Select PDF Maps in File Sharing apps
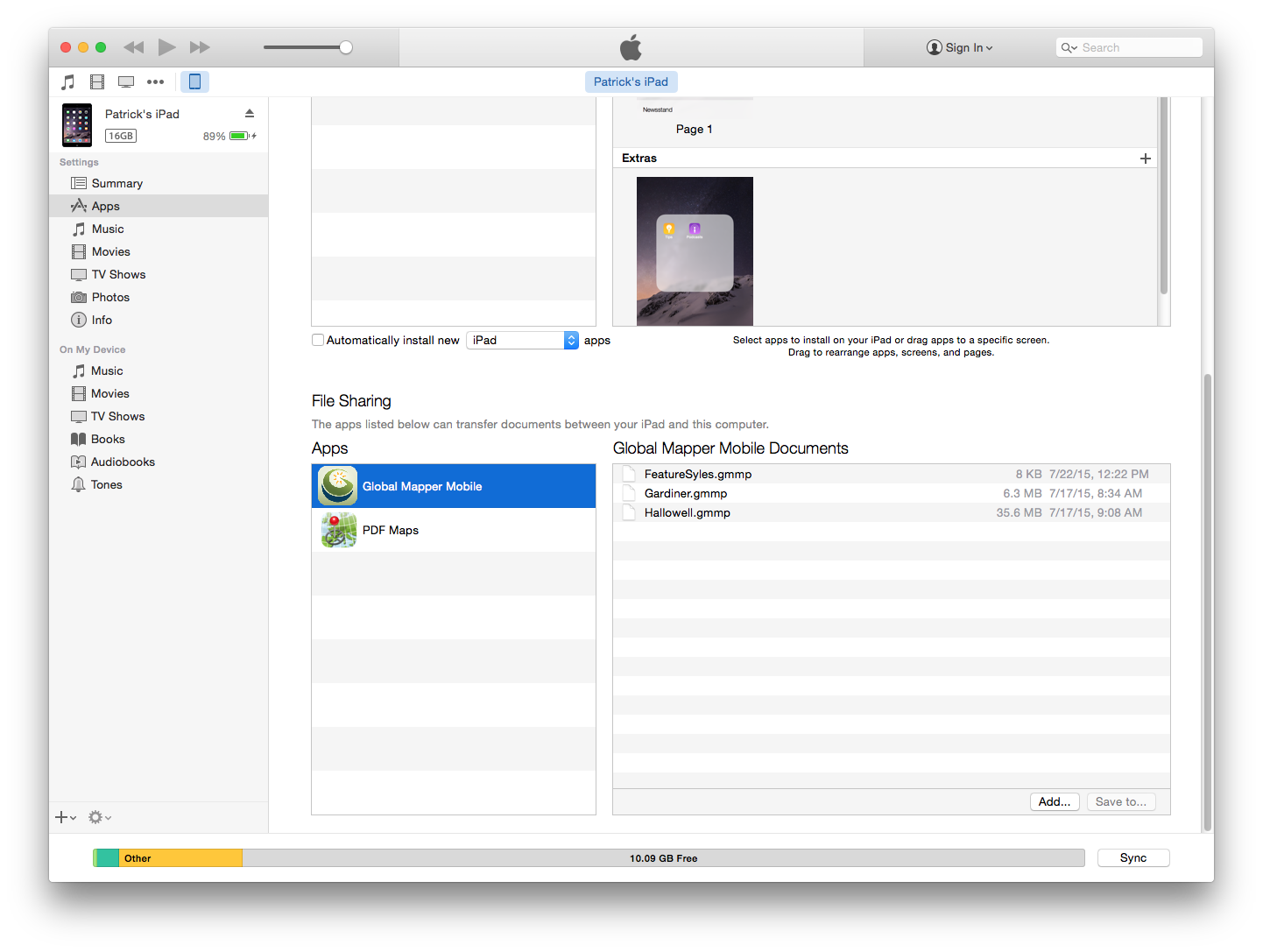Viewport: 1263px width, 952px height. [454, 530]
